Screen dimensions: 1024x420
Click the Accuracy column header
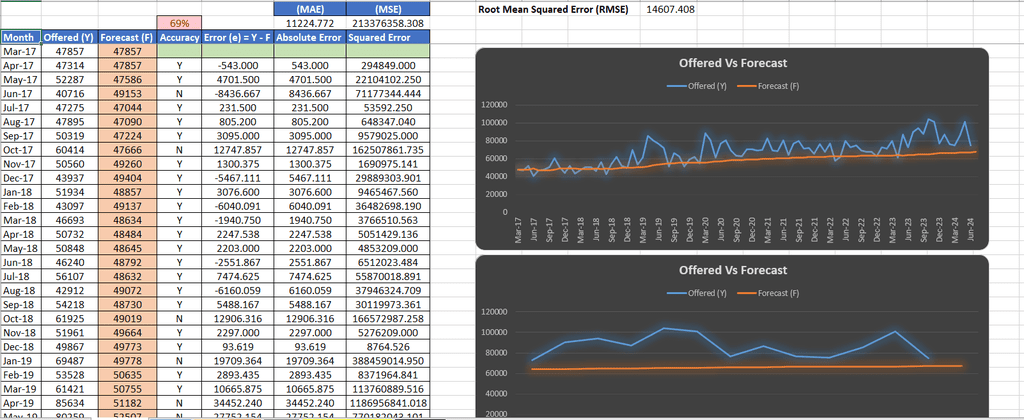(179, 37)
